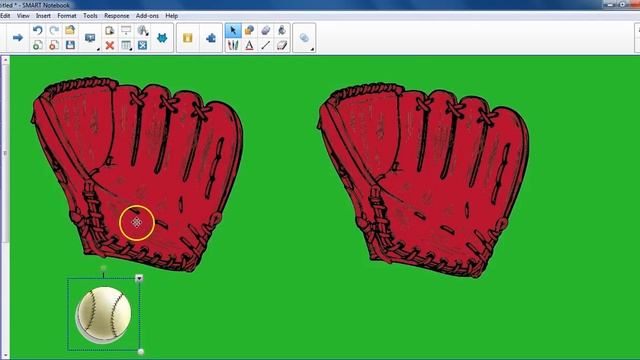Open the Format menu
This screenshot has height=360, width=640.
tap(67, 16)
